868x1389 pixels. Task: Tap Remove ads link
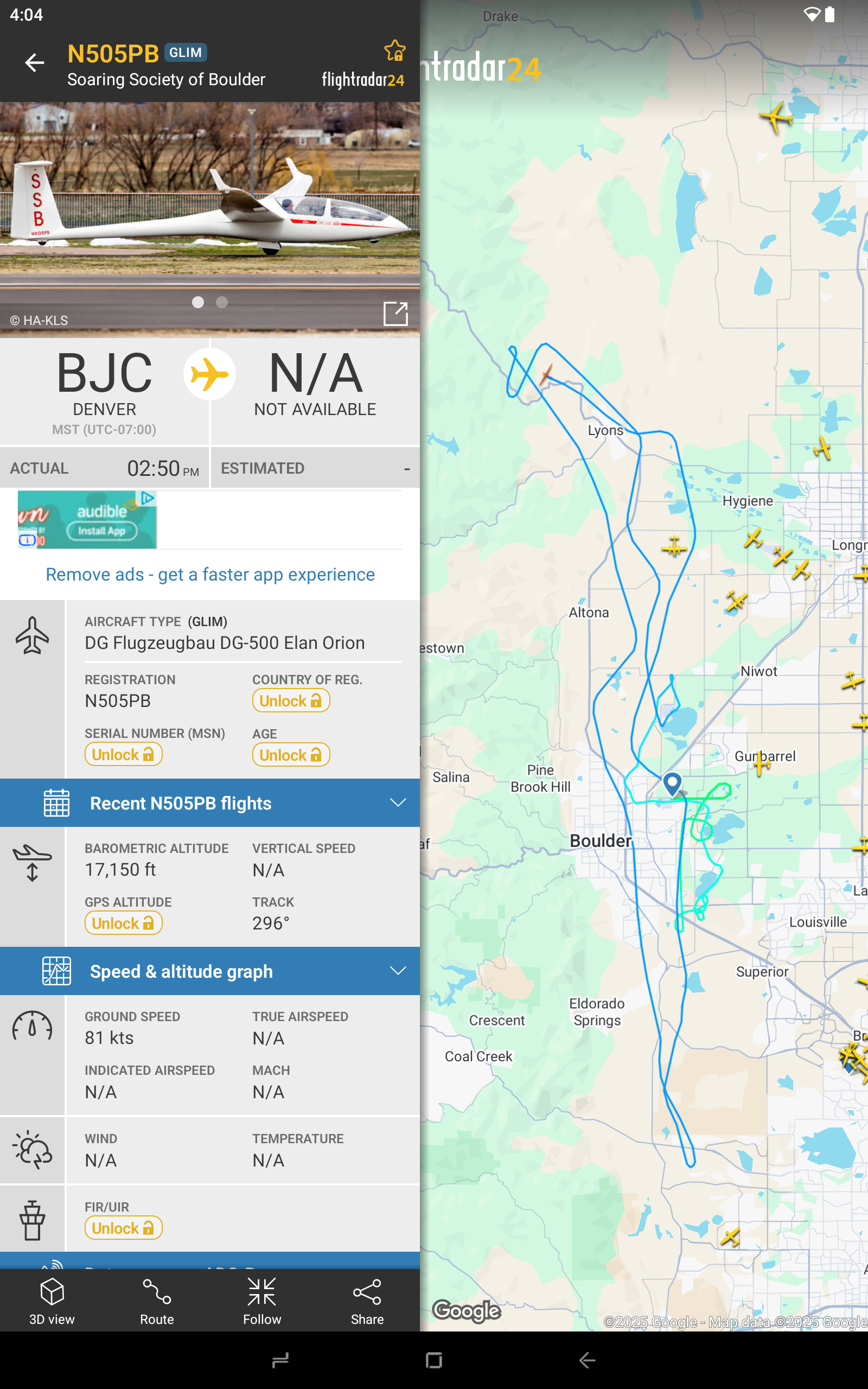[x=210, y=574]
